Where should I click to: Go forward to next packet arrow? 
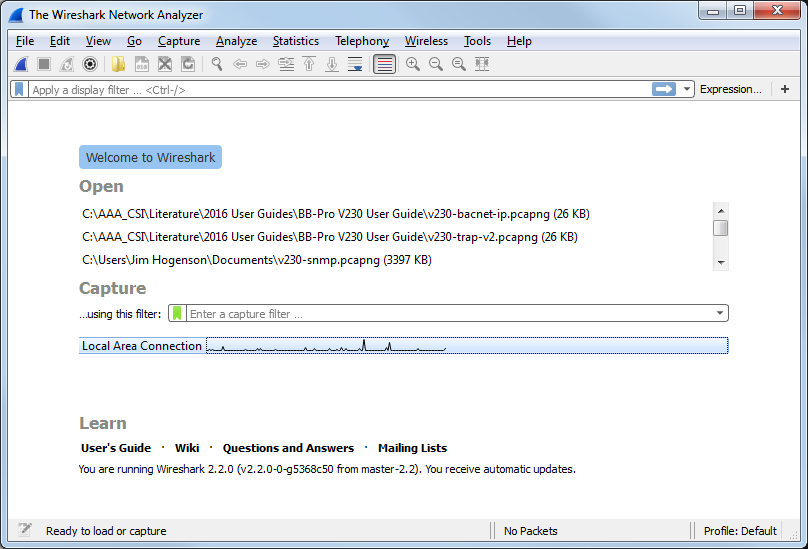[263, 64]
